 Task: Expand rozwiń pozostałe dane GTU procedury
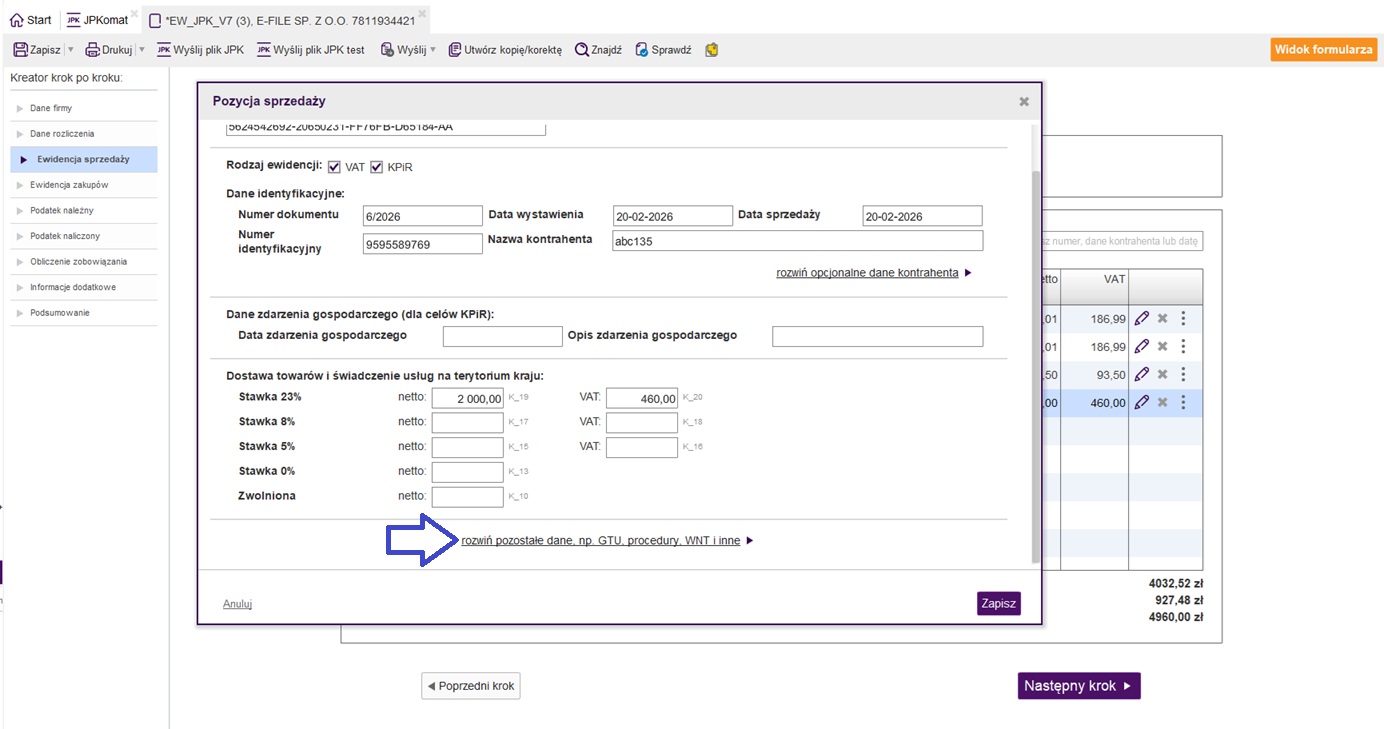click(600, 541)
